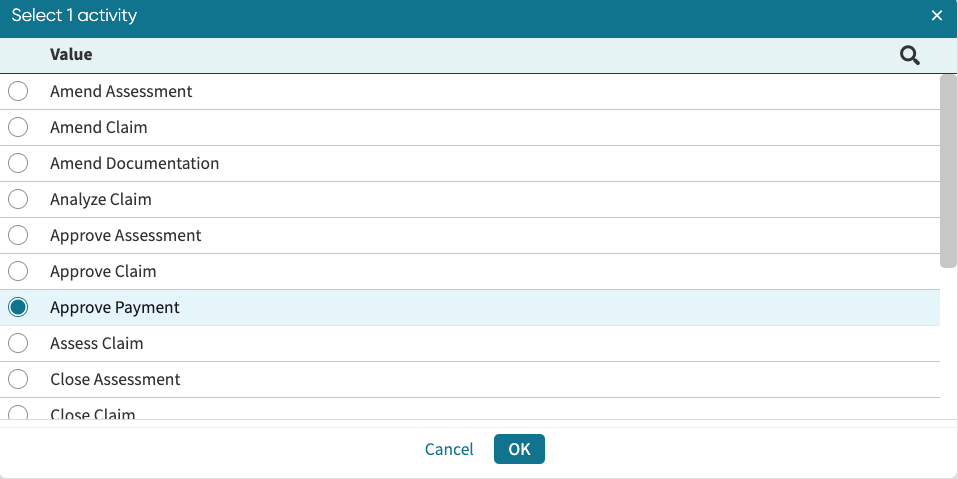The height and width of the screenshot is (479, 958).
Task: Click the Cancel link
Action: tap(449, 449)
